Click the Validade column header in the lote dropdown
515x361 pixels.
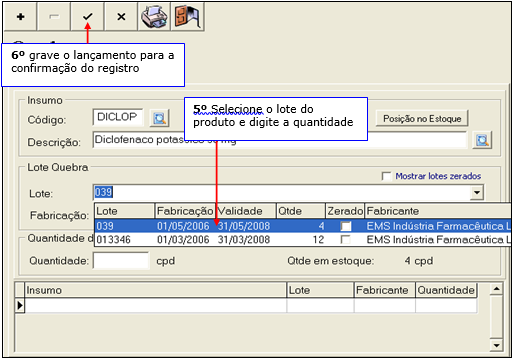pos(245,211)
